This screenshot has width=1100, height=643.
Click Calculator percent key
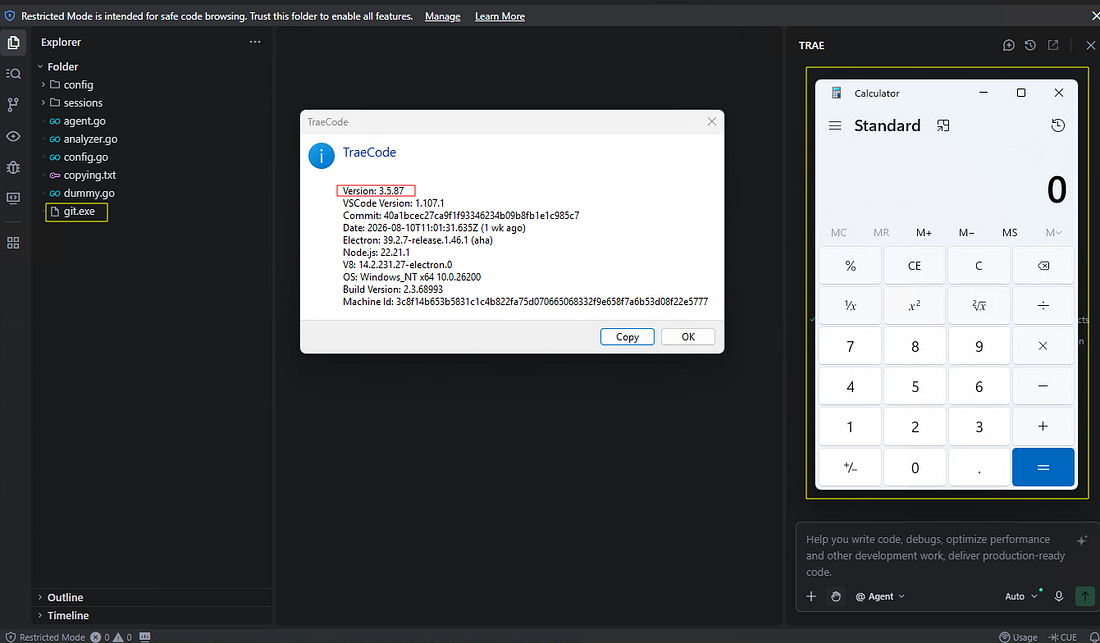pos(850,266)
